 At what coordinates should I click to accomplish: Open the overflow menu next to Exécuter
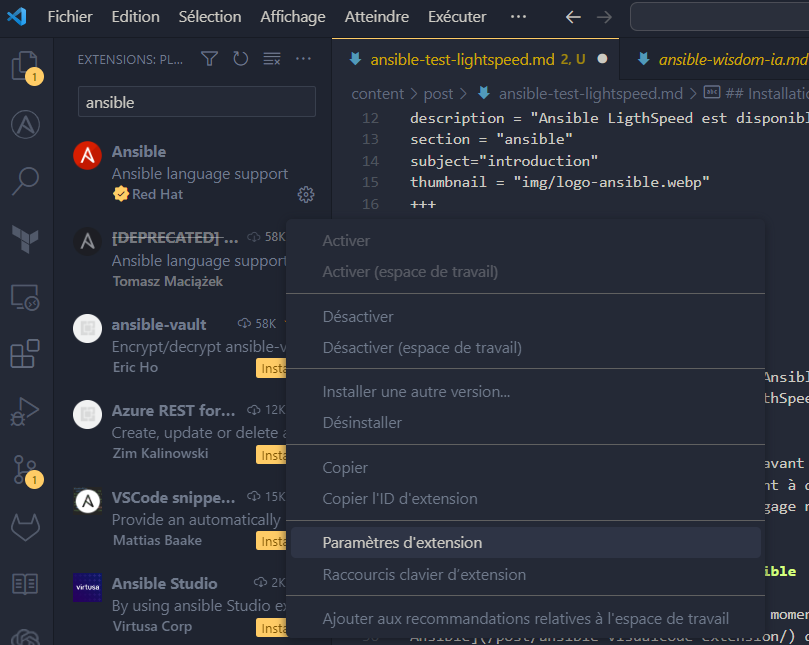point(518,16)
